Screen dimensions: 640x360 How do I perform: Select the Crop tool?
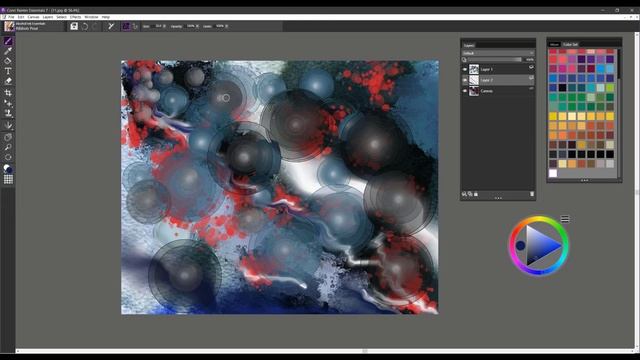coord(8,93)
